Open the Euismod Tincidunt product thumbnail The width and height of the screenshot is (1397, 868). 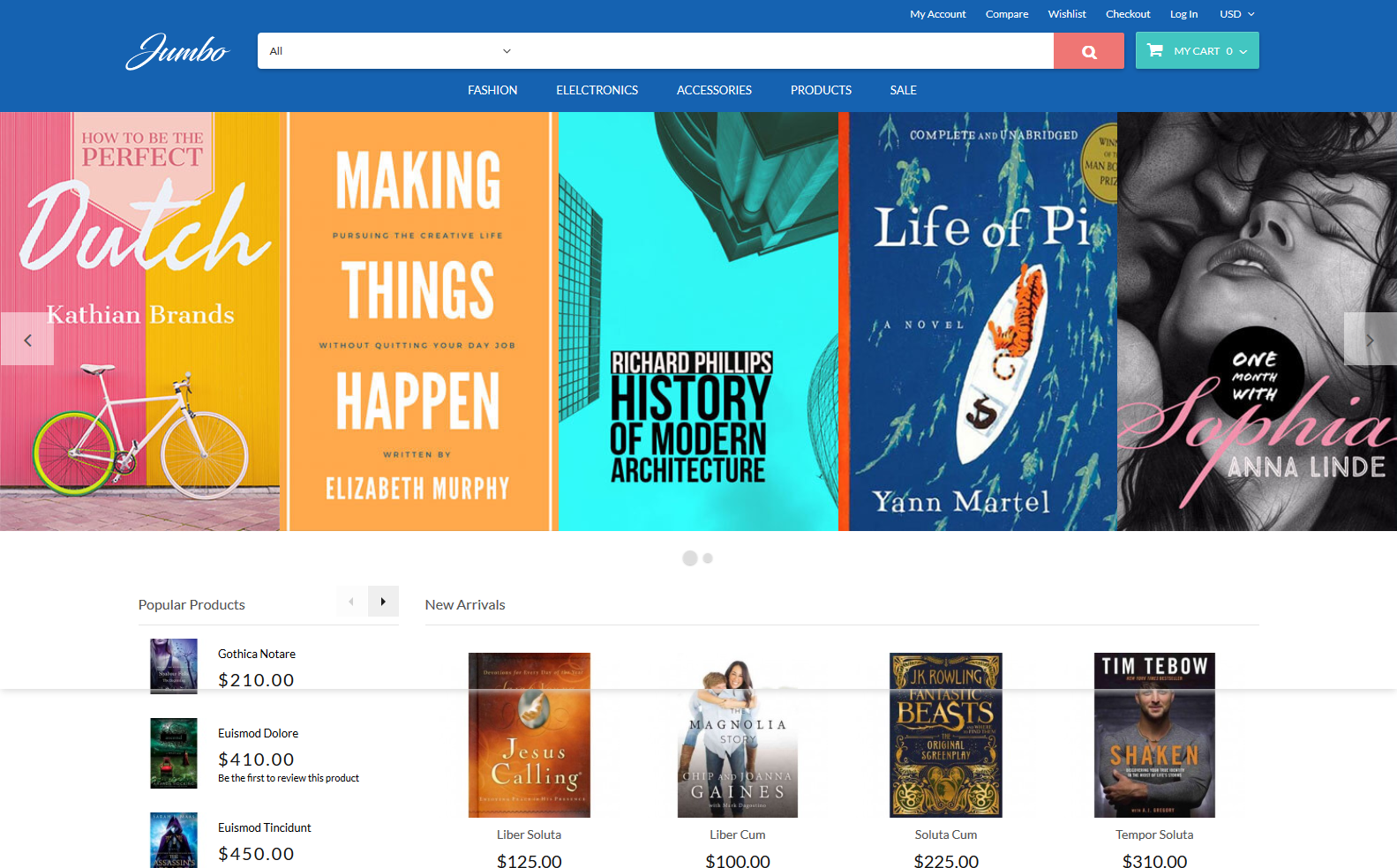click(174, 841)
